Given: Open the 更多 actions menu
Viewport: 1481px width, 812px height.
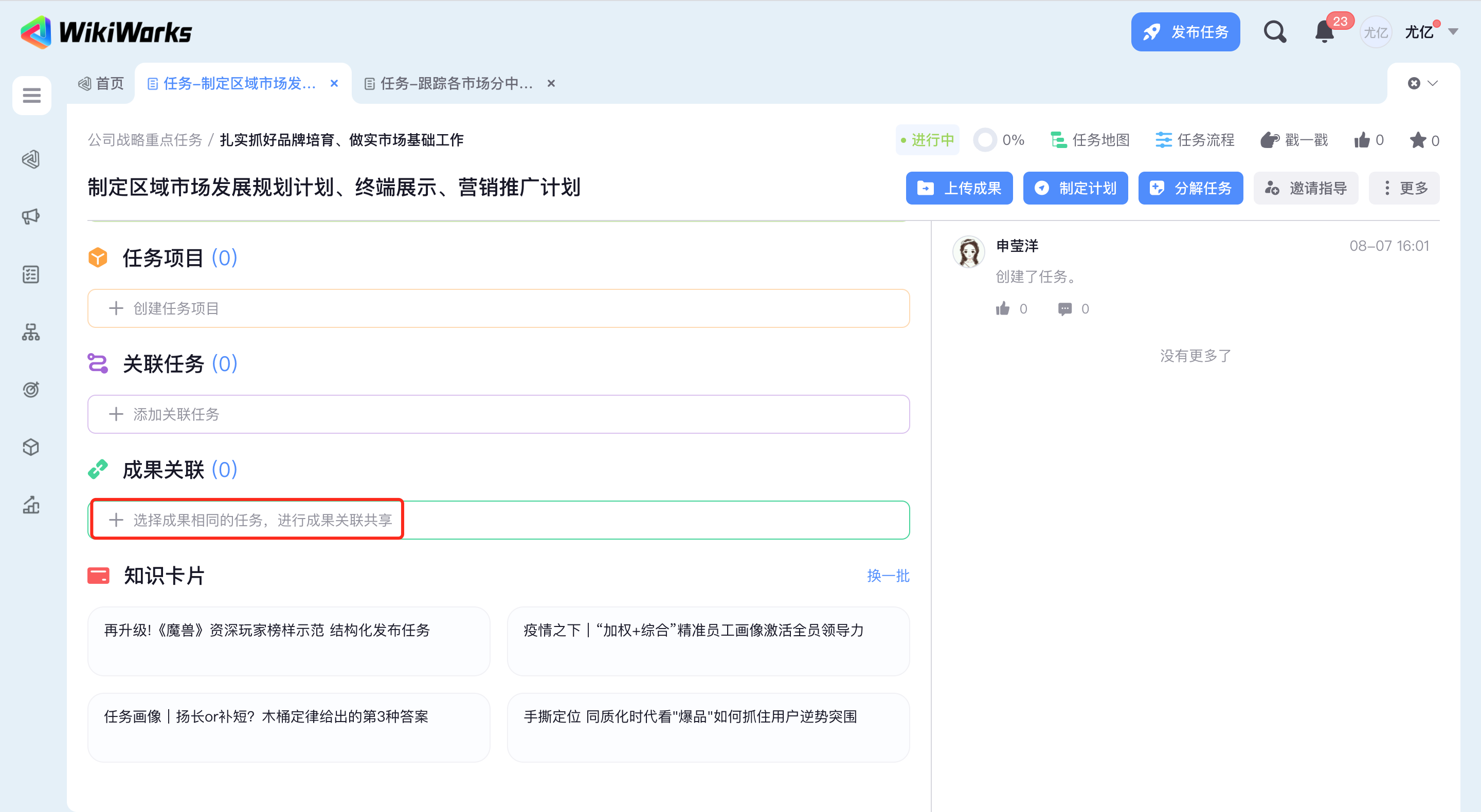Looking at the screenshot, I should click(x=1404, y=188).
